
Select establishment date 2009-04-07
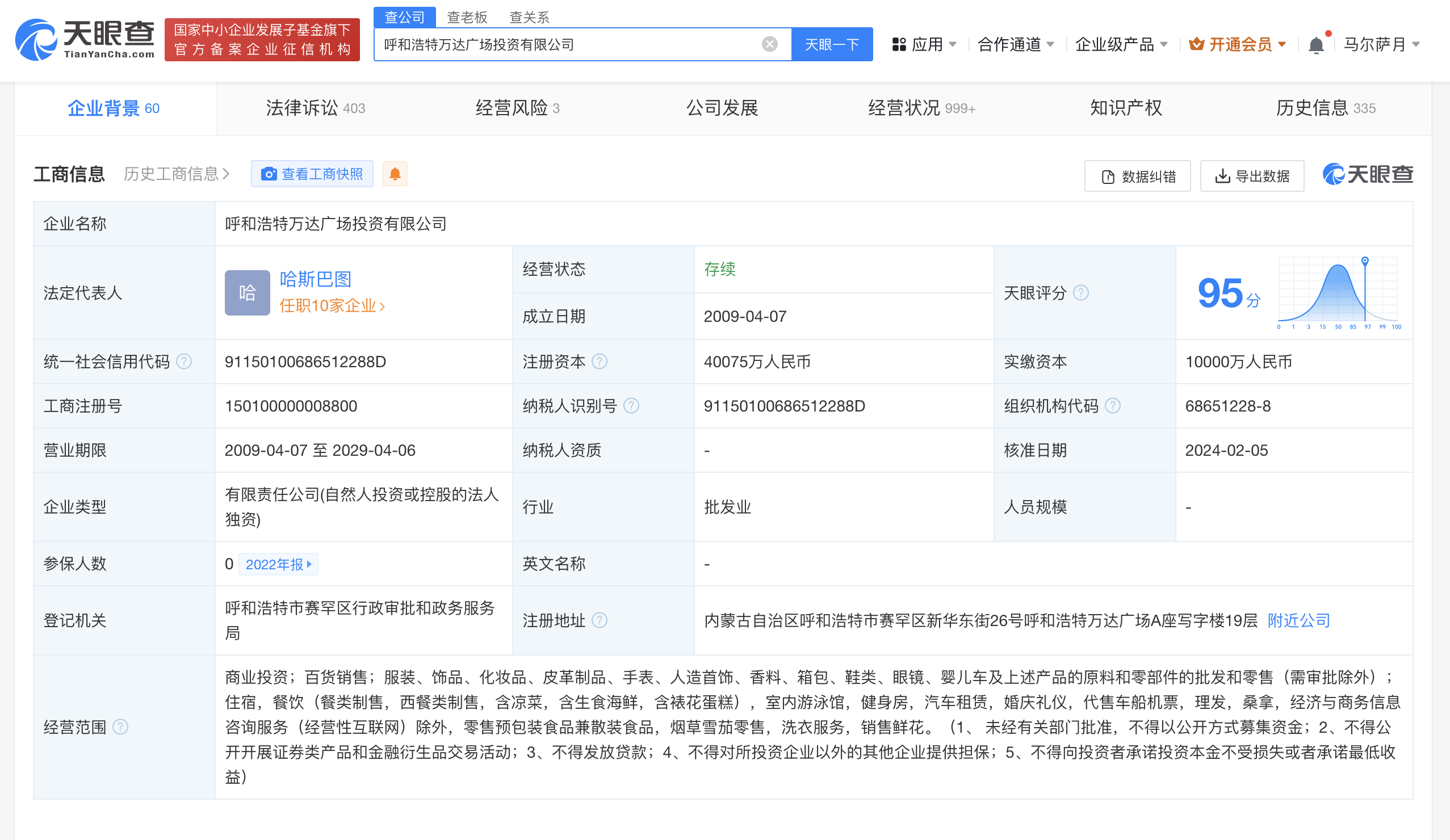(x=745, y=316)
